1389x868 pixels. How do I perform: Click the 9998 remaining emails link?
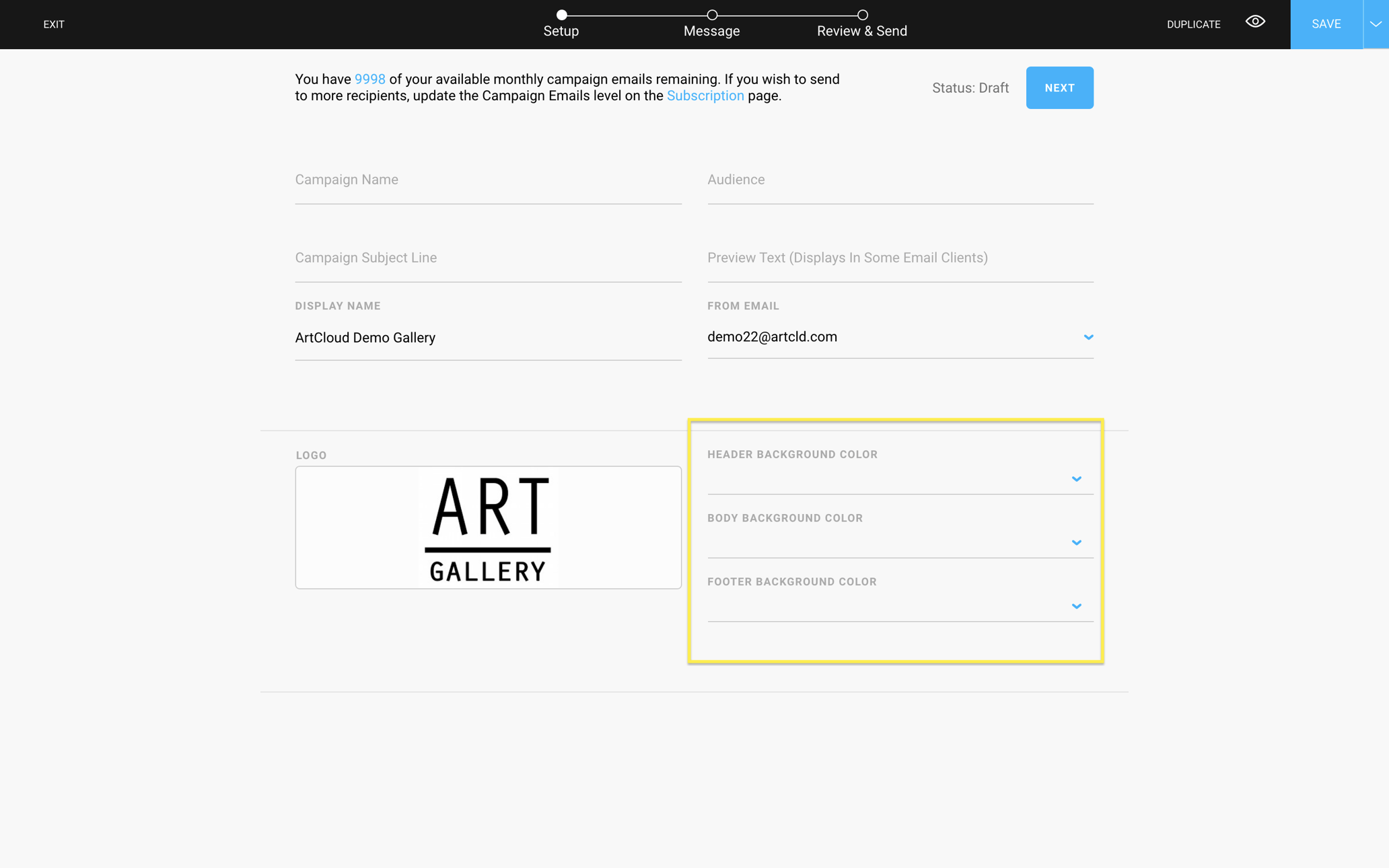coord(369,79)
